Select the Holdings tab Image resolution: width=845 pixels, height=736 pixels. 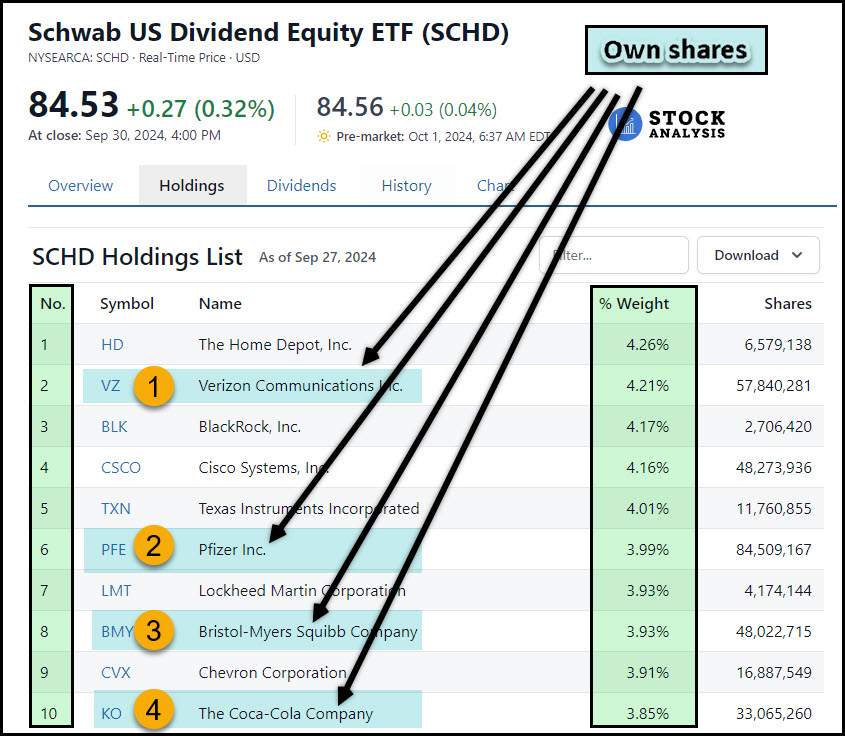192,186
